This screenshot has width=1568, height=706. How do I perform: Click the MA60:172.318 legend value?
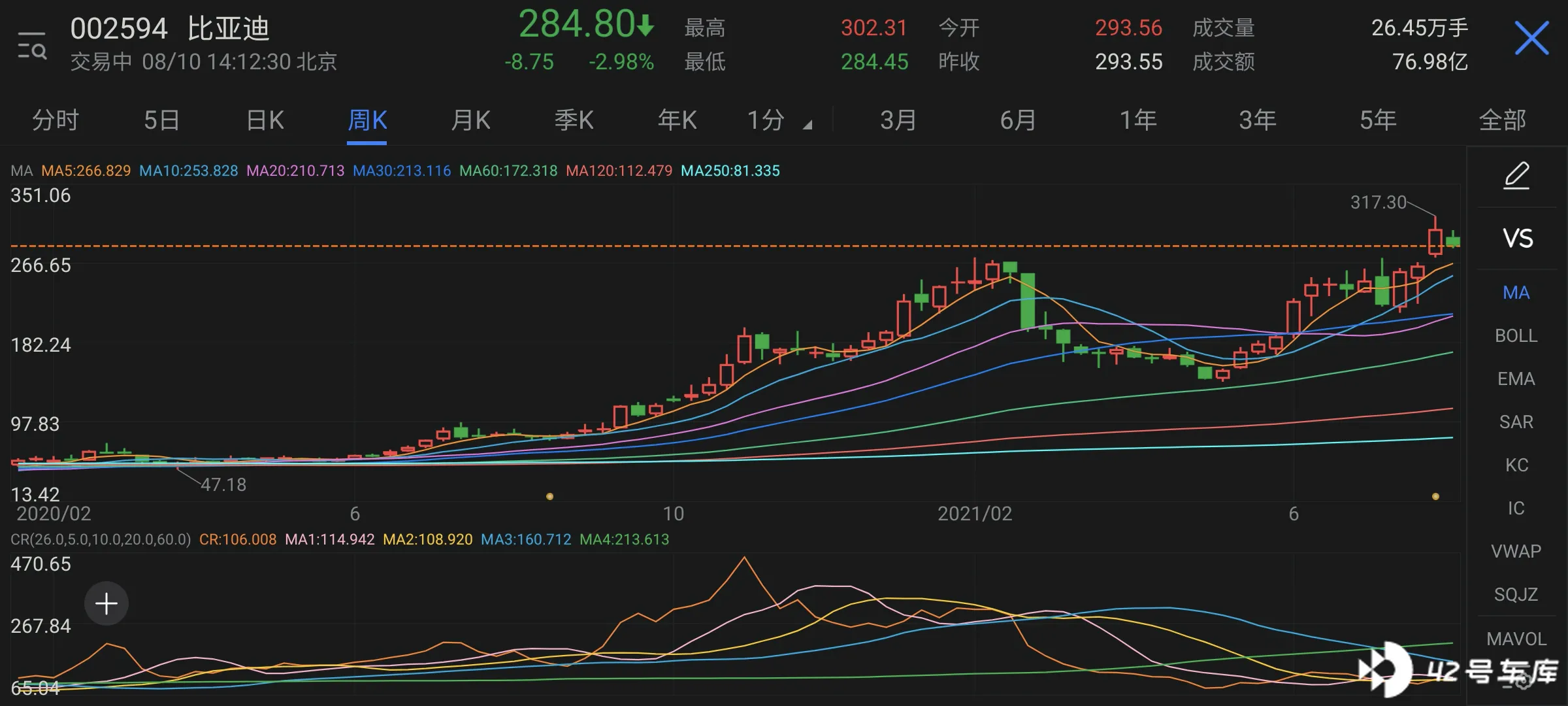[508, 171]
